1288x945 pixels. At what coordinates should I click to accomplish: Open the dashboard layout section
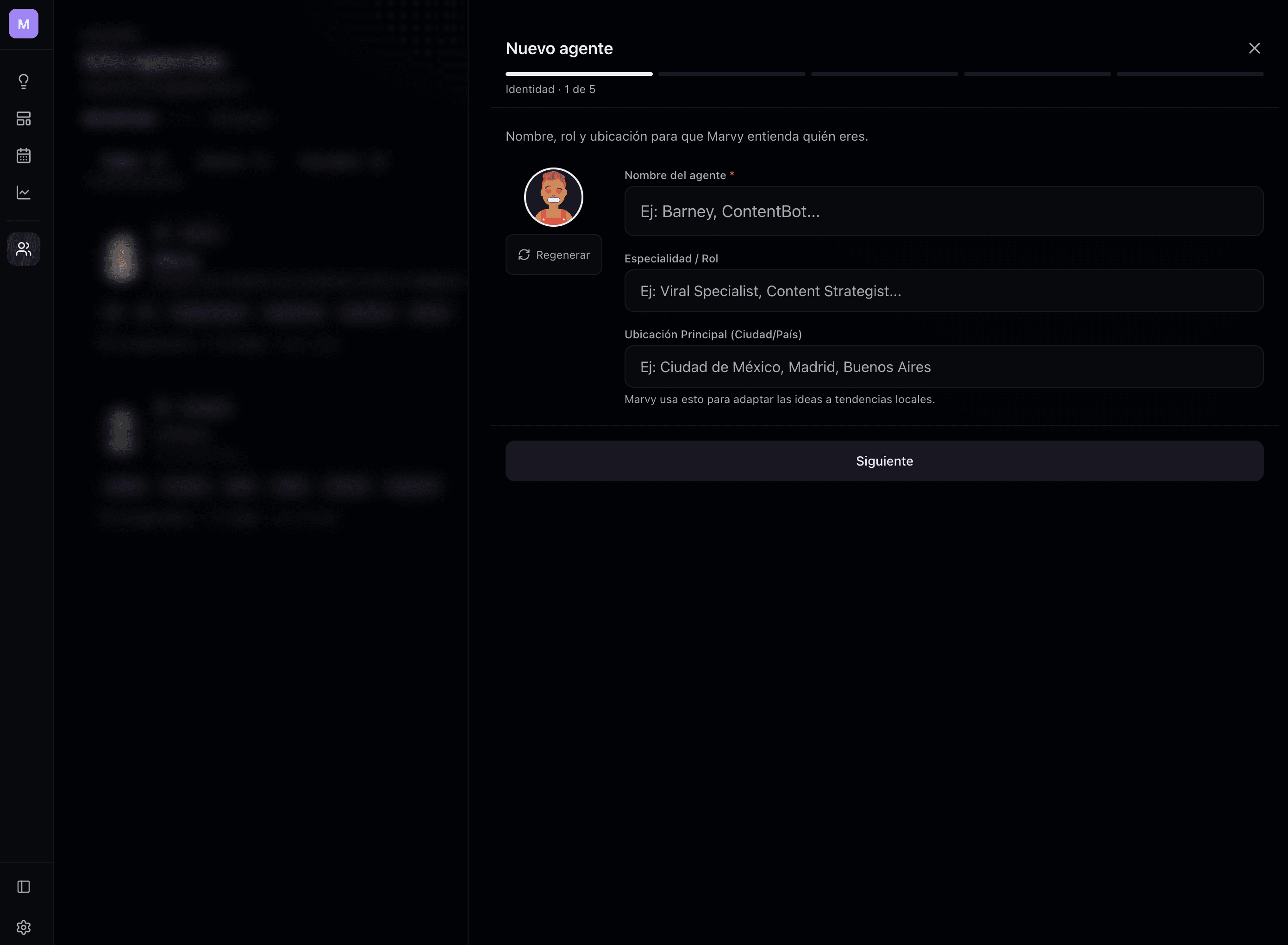[23, 118]
